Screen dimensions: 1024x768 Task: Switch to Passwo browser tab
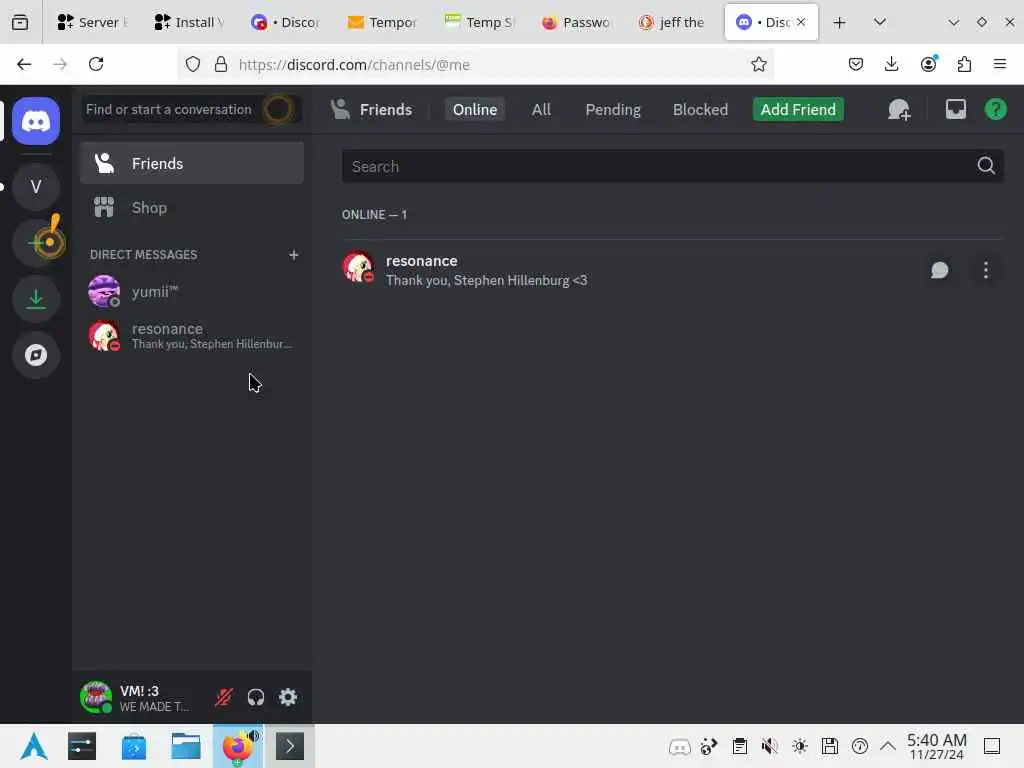click(577, 22)
